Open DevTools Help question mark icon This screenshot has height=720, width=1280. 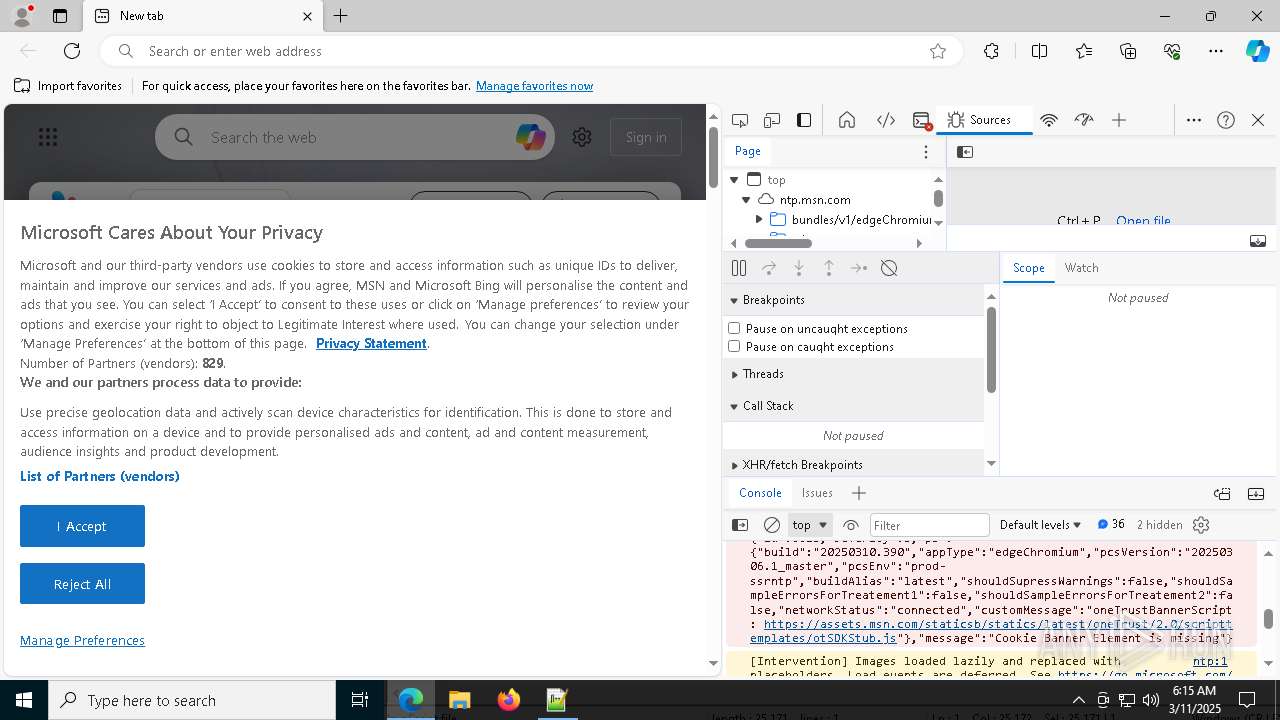[1226, 120]
